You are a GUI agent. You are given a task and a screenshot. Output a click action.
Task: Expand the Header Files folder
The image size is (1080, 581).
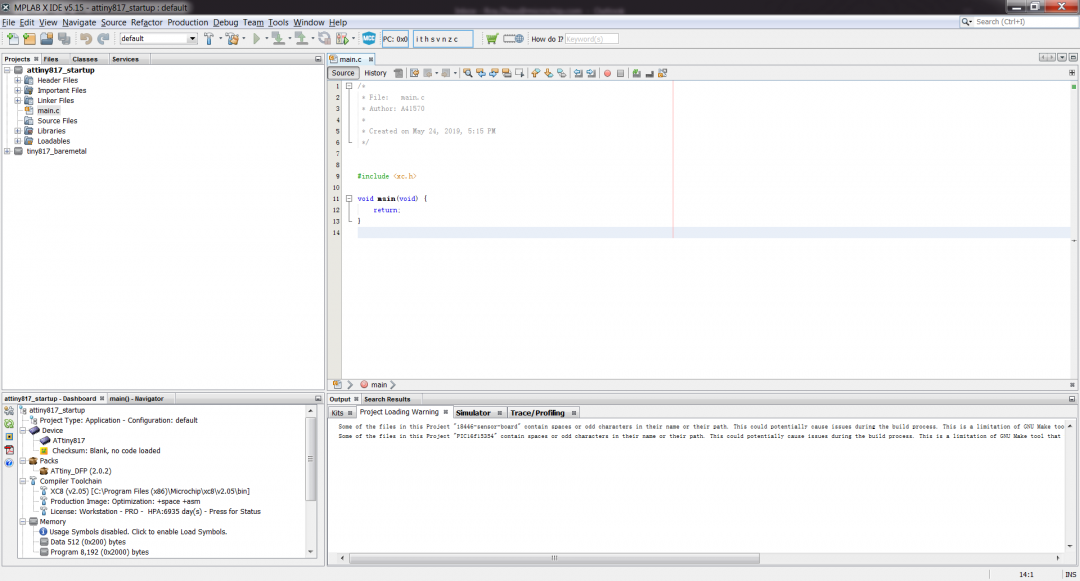pyautogui.click(x=18, y=81)
